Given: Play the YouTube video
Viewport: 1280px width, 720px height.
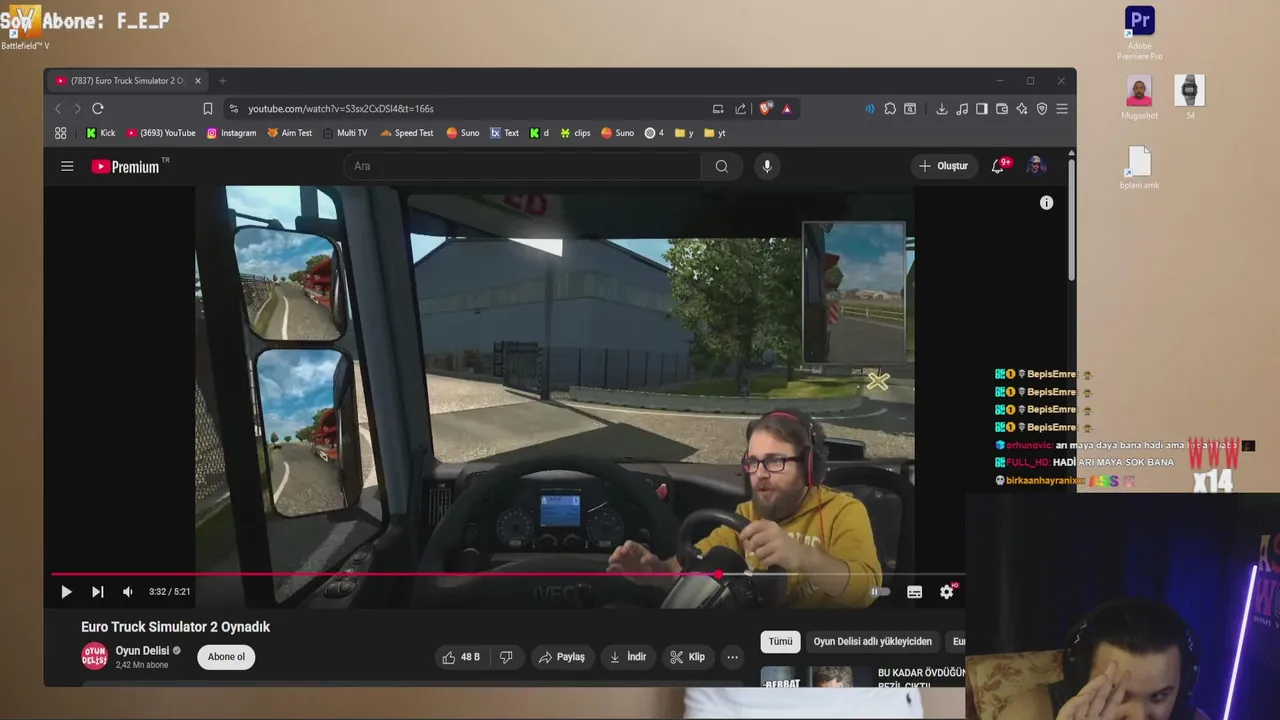Looking at the screenshot, I should click(x=66, y=592).
